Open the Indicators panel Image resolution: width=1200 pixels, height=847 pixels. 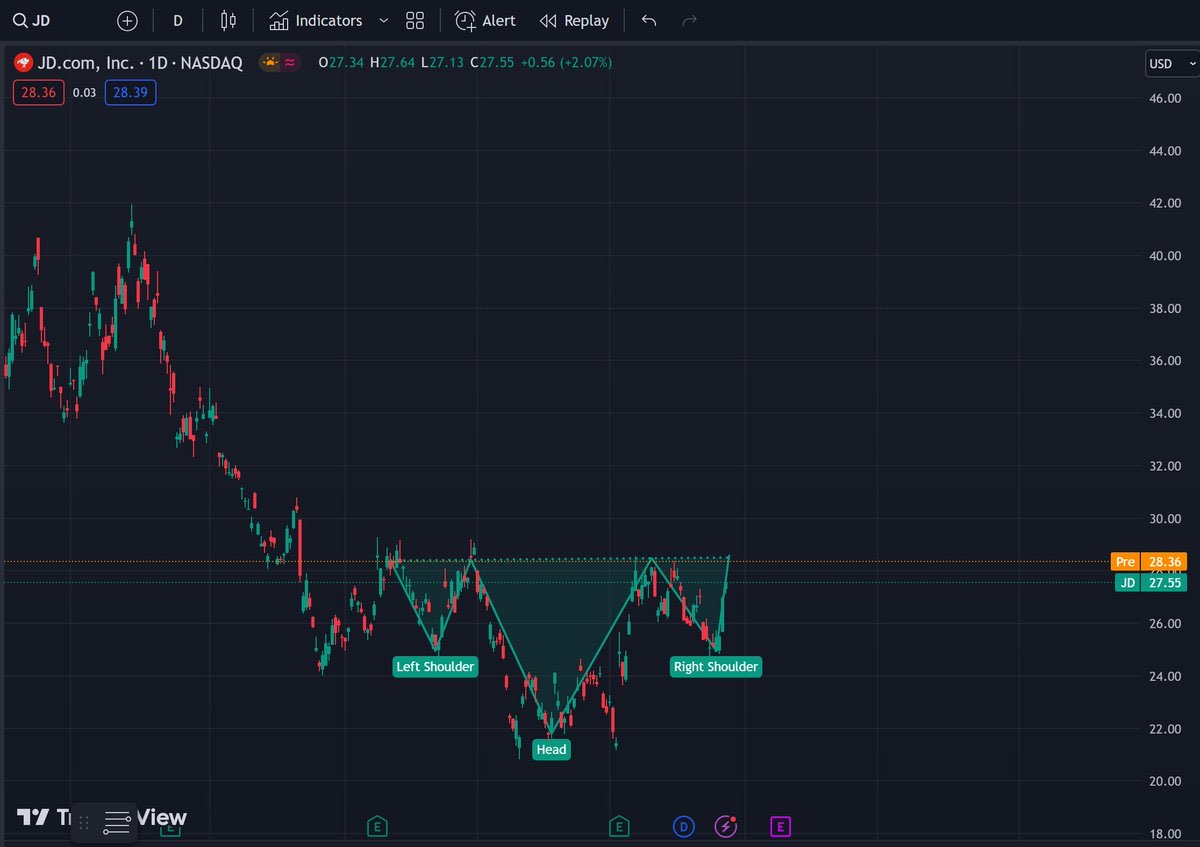(316, 21)
